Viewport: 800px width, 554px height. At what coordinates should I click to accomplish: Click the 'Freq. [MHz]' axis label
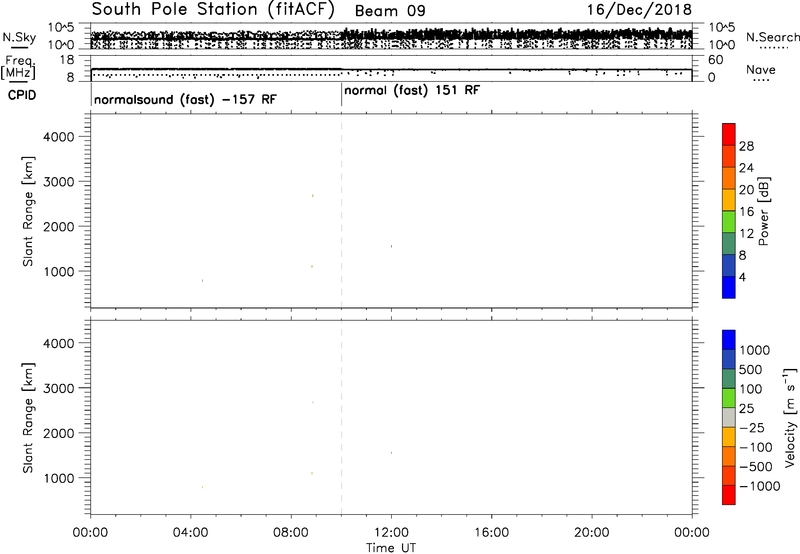coord(19,67)
